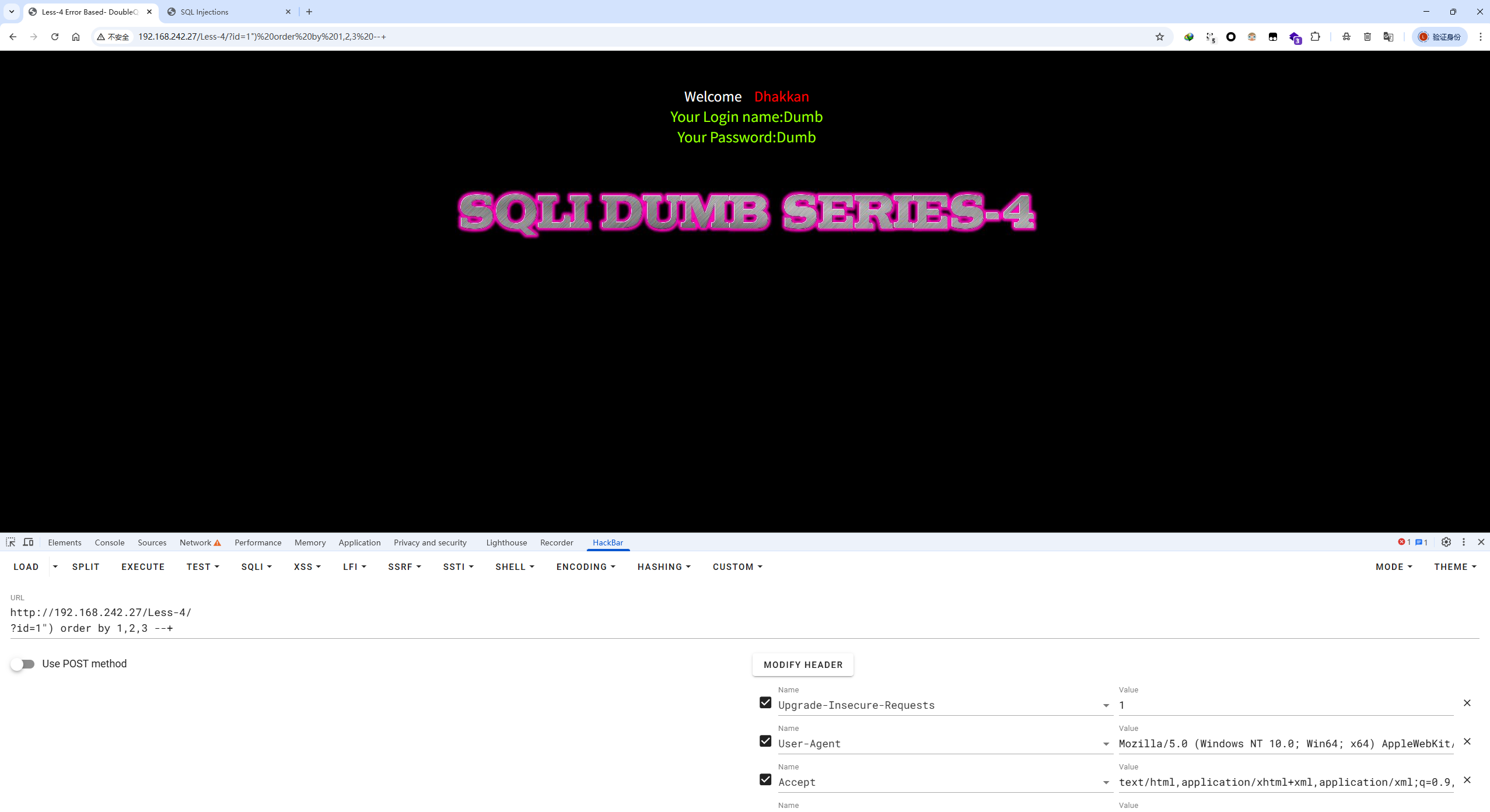Viewport: 1490px width, 812px height.
Task: Click the translate page icon
Action: click(1388, 37)
